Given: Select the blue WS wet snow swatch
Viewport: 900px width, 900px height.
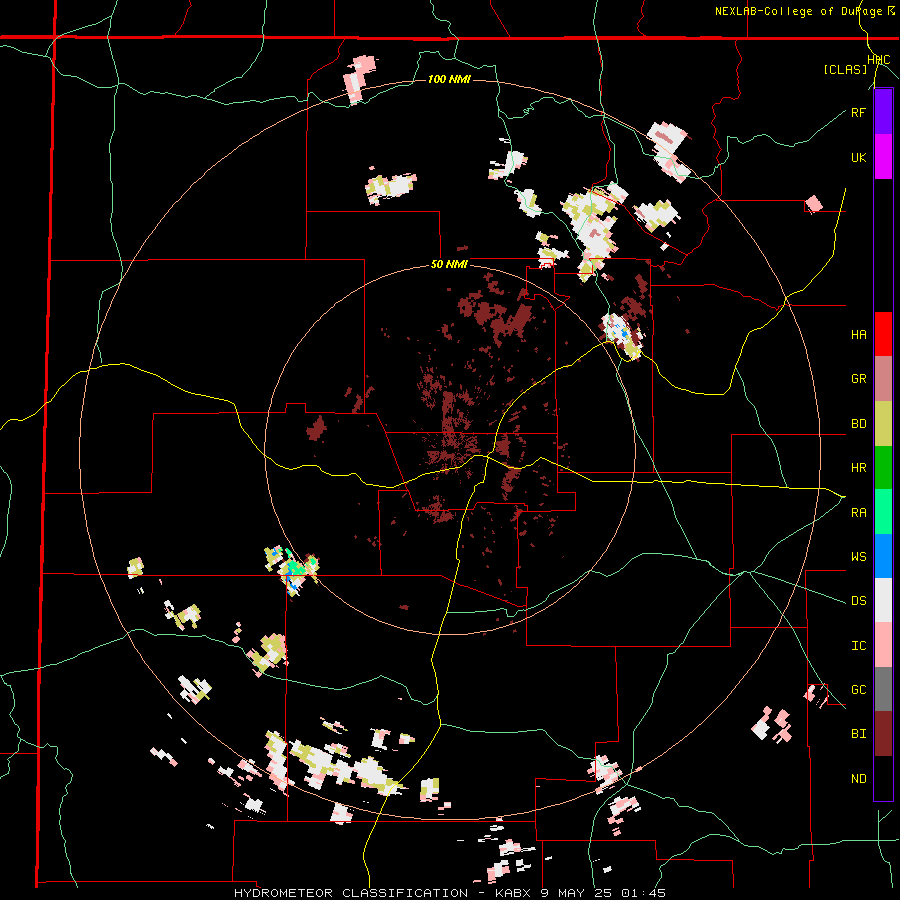Looking at the screenshot, I should (883, 556).
